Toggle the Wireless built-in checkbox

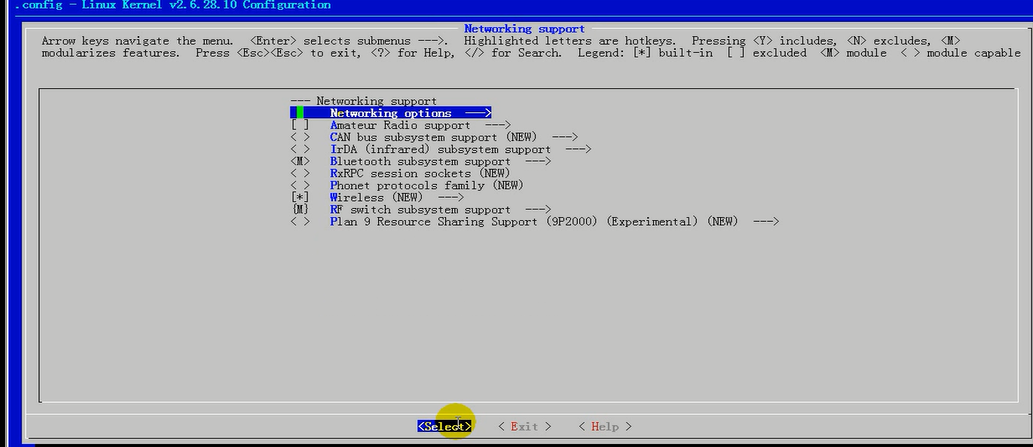(300, 197)
